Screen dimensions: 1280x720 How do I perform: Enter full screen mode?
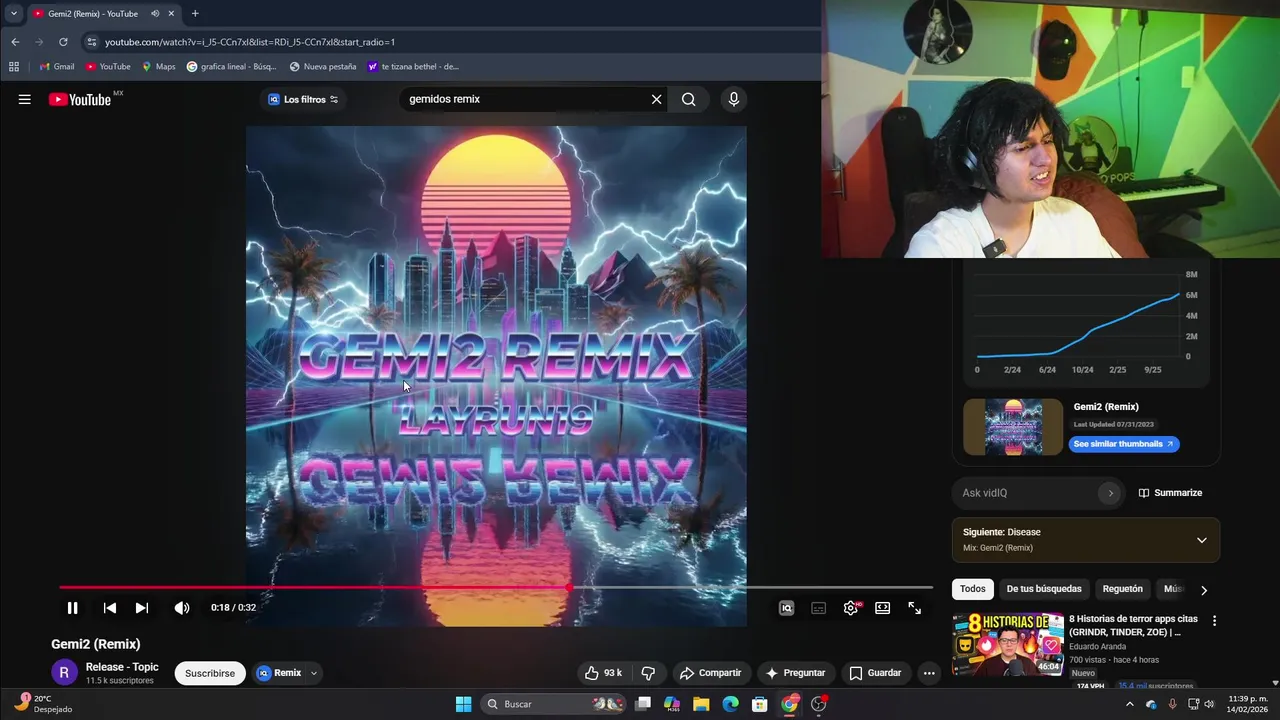tap(915, 607)
